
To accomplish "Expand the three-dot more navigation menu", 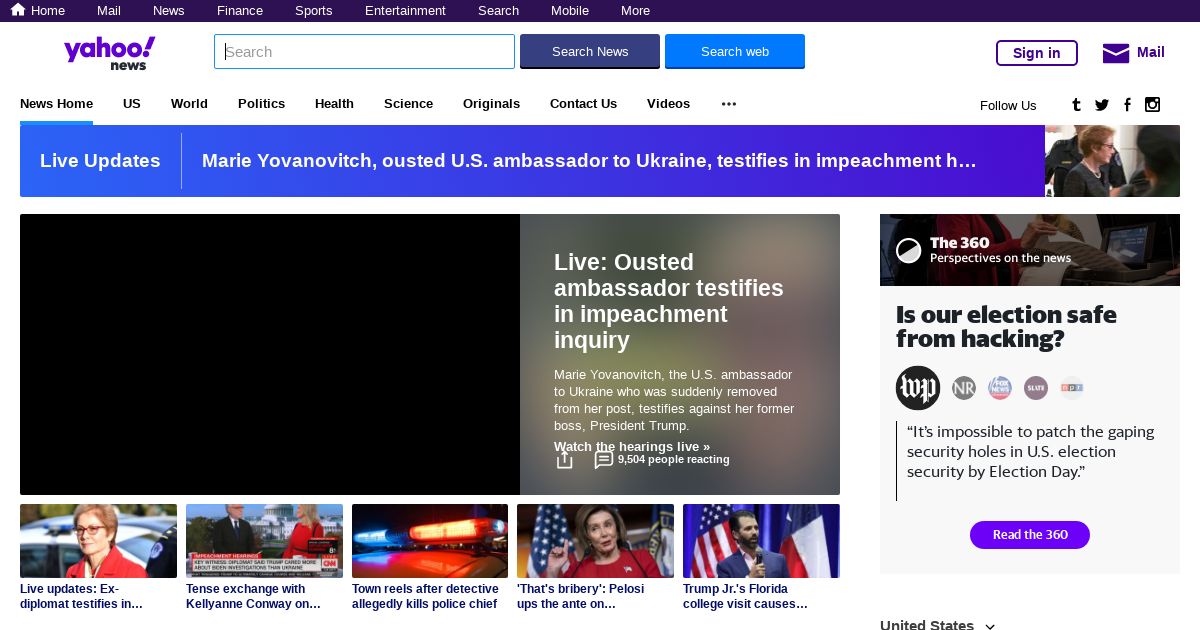I will pos(729,104).
